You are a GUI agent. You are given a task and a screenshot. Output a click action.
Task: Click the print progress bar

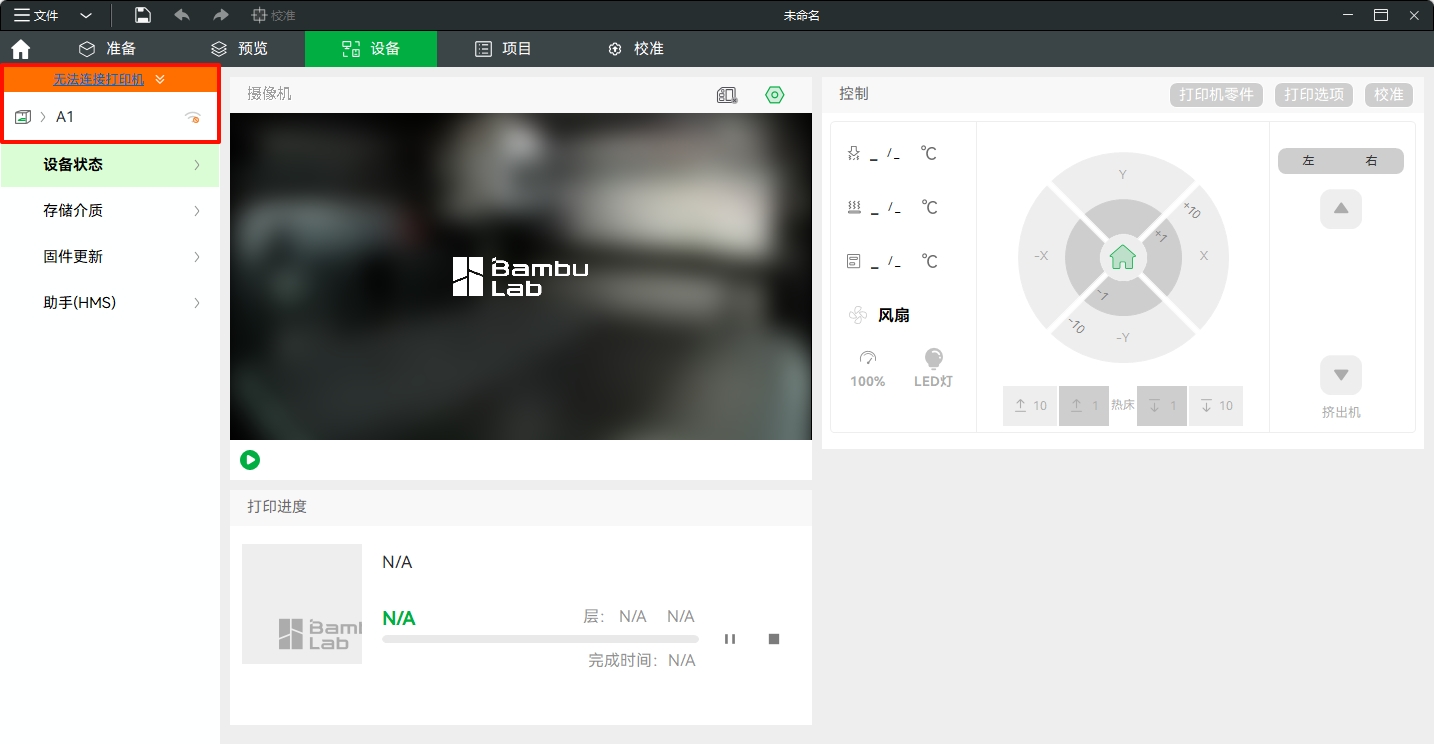point(540,639)
